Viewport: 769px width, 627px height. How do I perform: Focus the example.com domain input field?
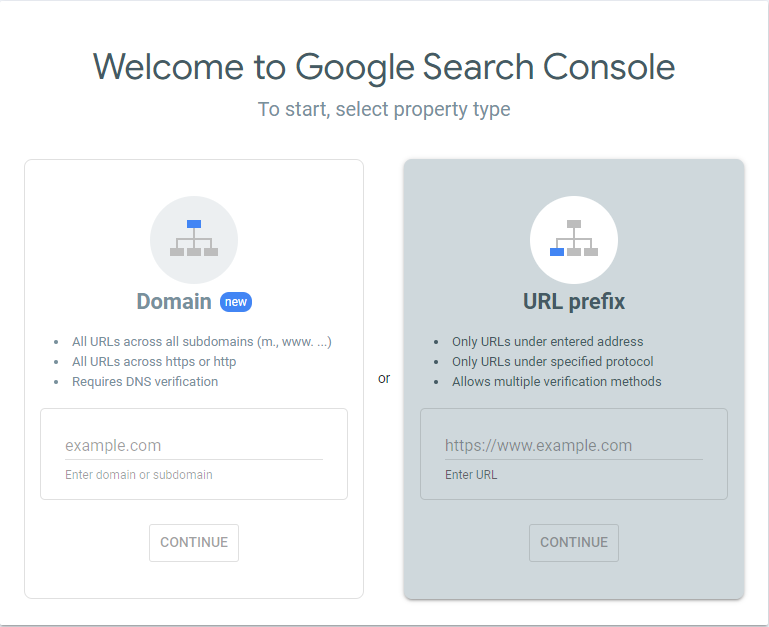pos(194,445)
